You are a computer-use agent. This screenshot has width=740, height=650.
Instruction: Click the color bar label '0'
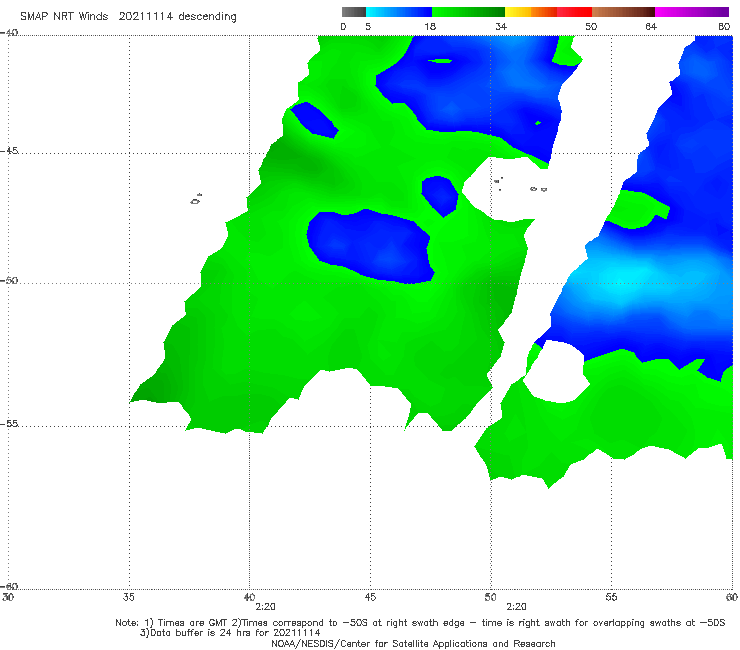tap(343, 27)
